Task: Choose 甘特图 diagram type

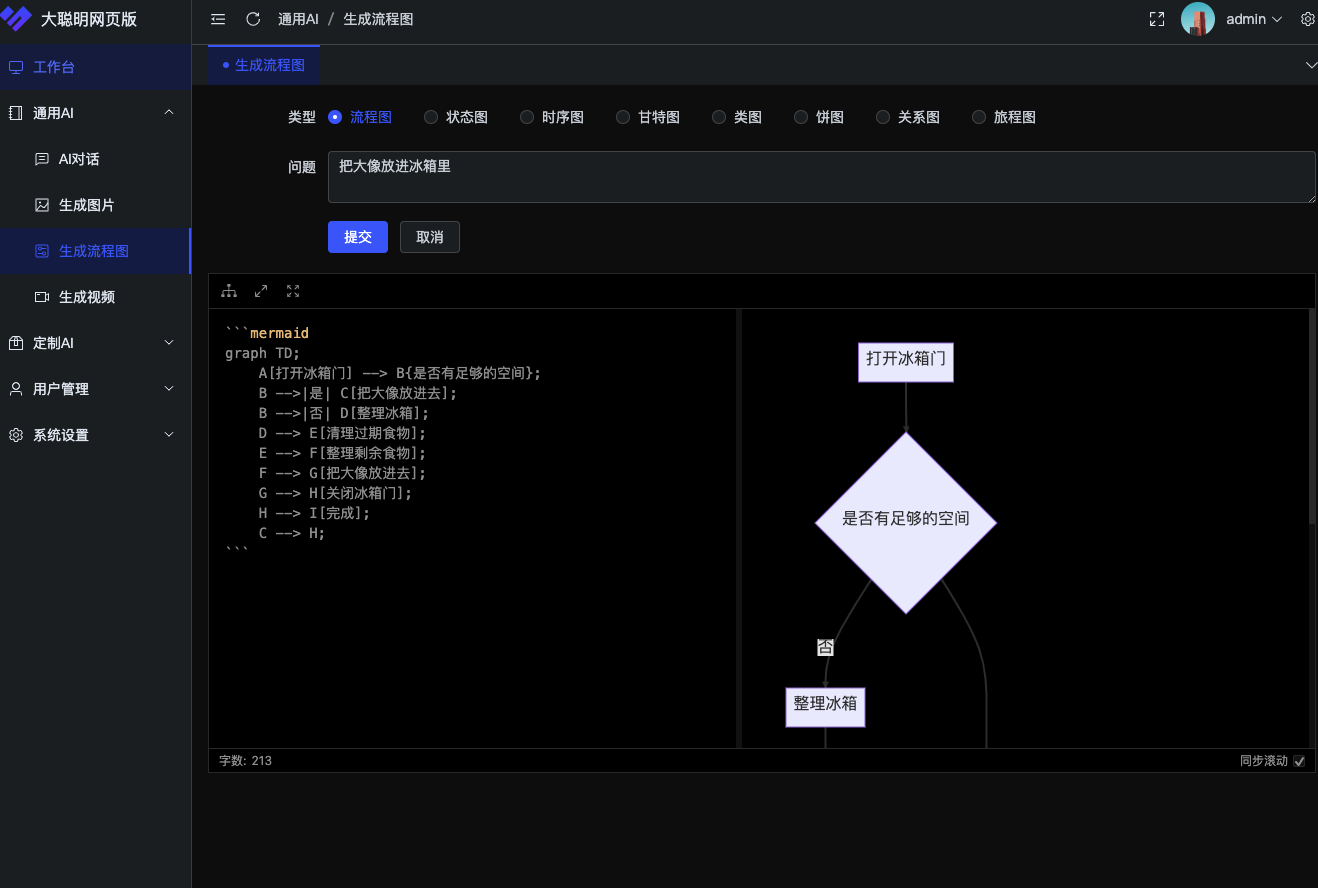Action: (x=623, y=117)
